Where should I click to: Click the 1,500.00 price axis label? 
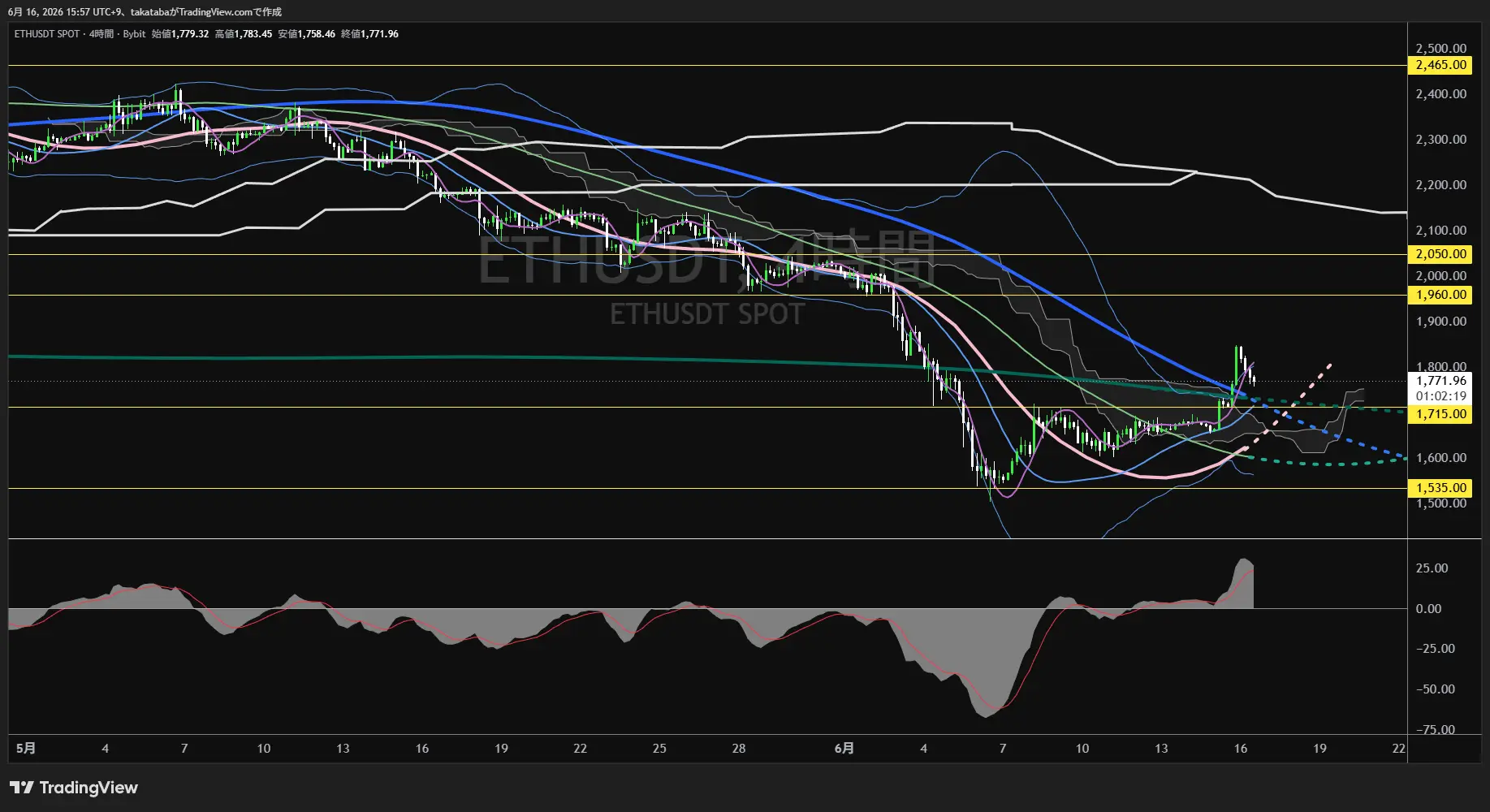point(1440,503)
